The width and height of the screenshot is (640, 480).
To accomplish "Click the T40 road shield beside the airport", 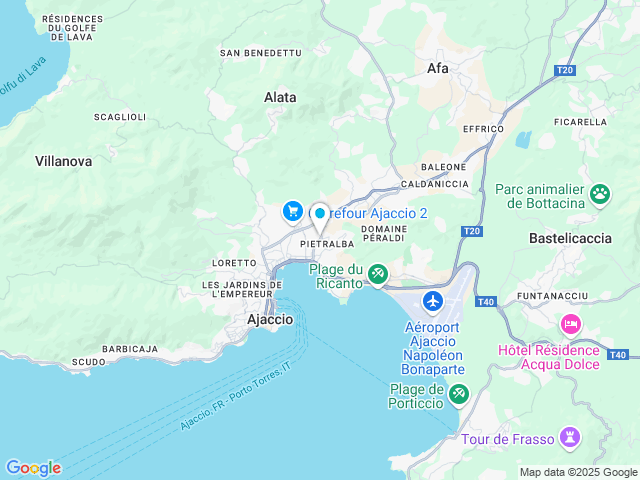I will pyautogui.click(x=485, y=302).
